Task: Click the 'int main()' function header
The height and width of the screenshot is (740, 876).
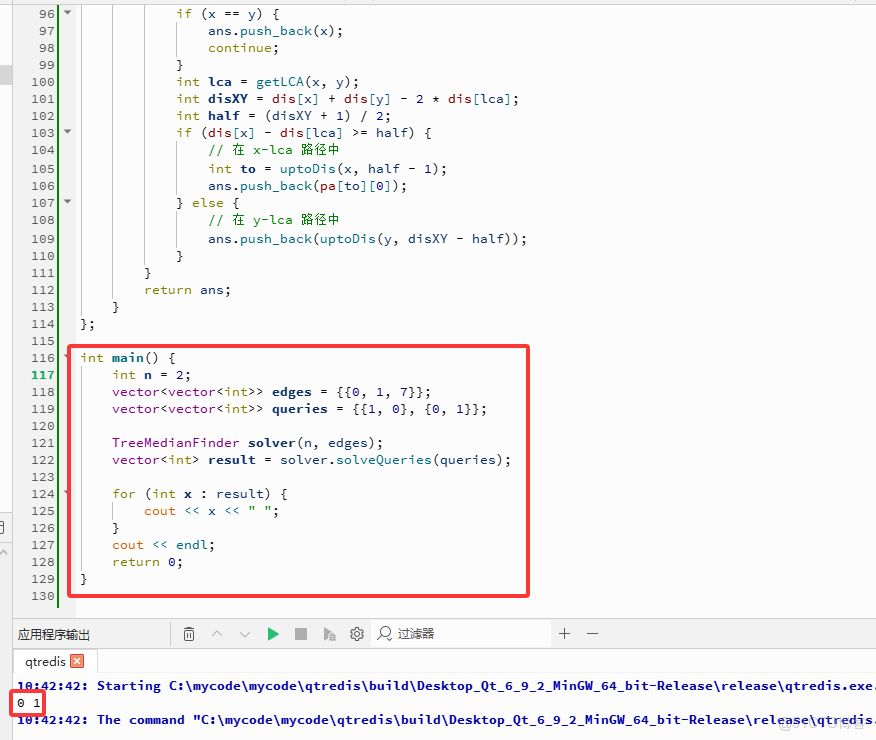Action: pos(127,358)
